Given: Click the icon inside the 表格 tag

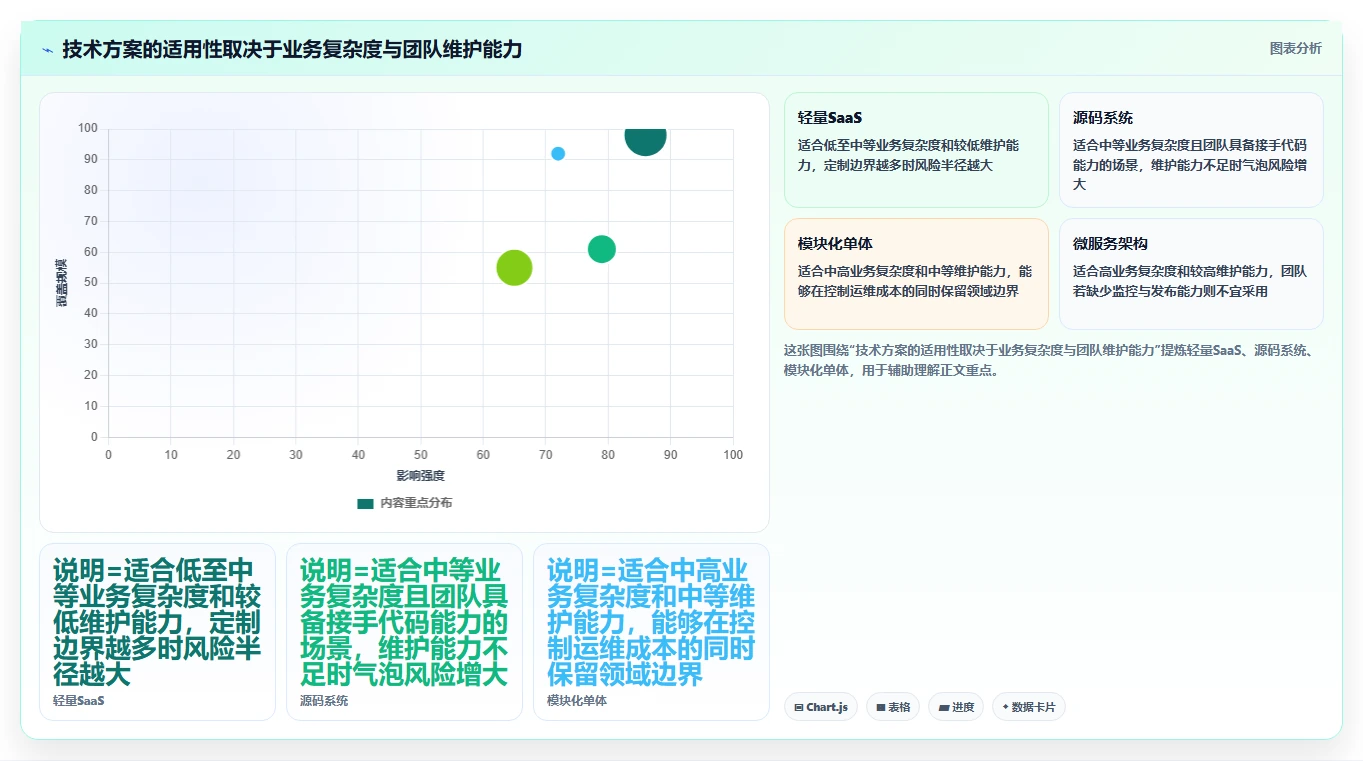Looking at the screenshot, I should coord(880,707).
